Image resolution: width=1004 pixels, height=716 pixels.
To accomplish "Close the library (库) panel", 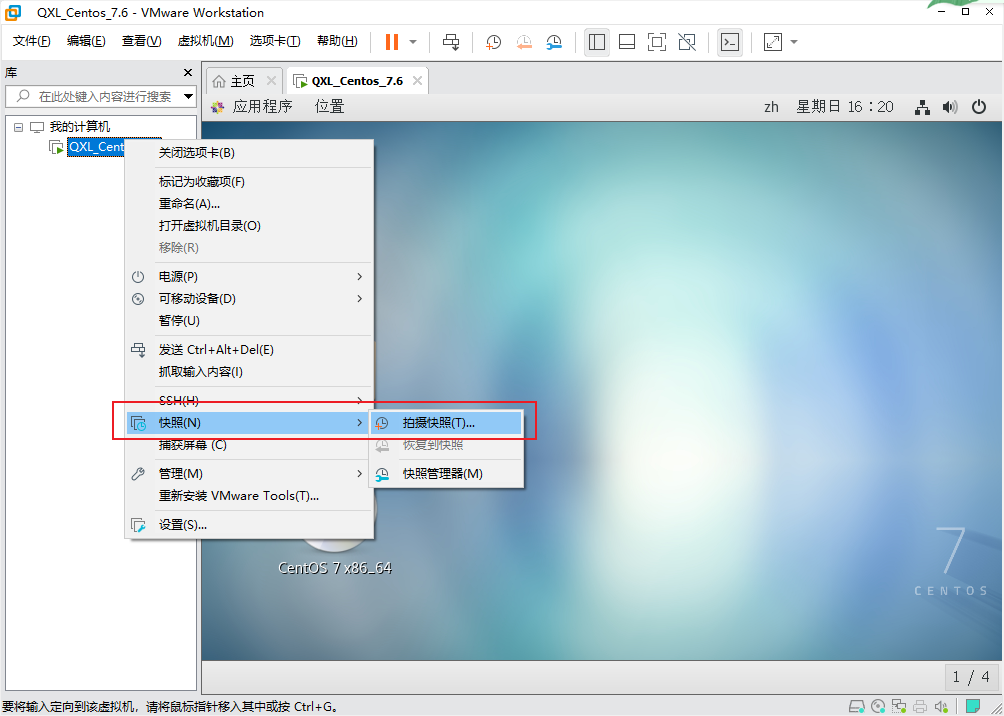I will pyautogui.click(x=188, y=72).
